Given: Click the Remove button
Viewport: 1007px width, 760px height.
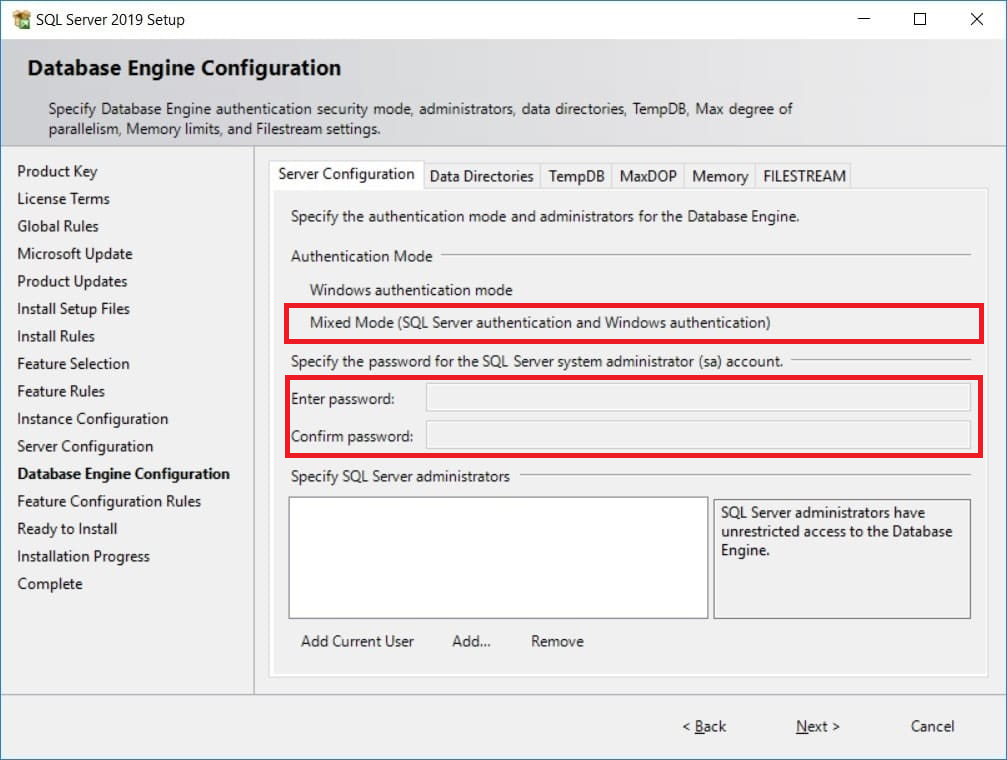Looking at the screenshot, I should (x=557, y=641).
